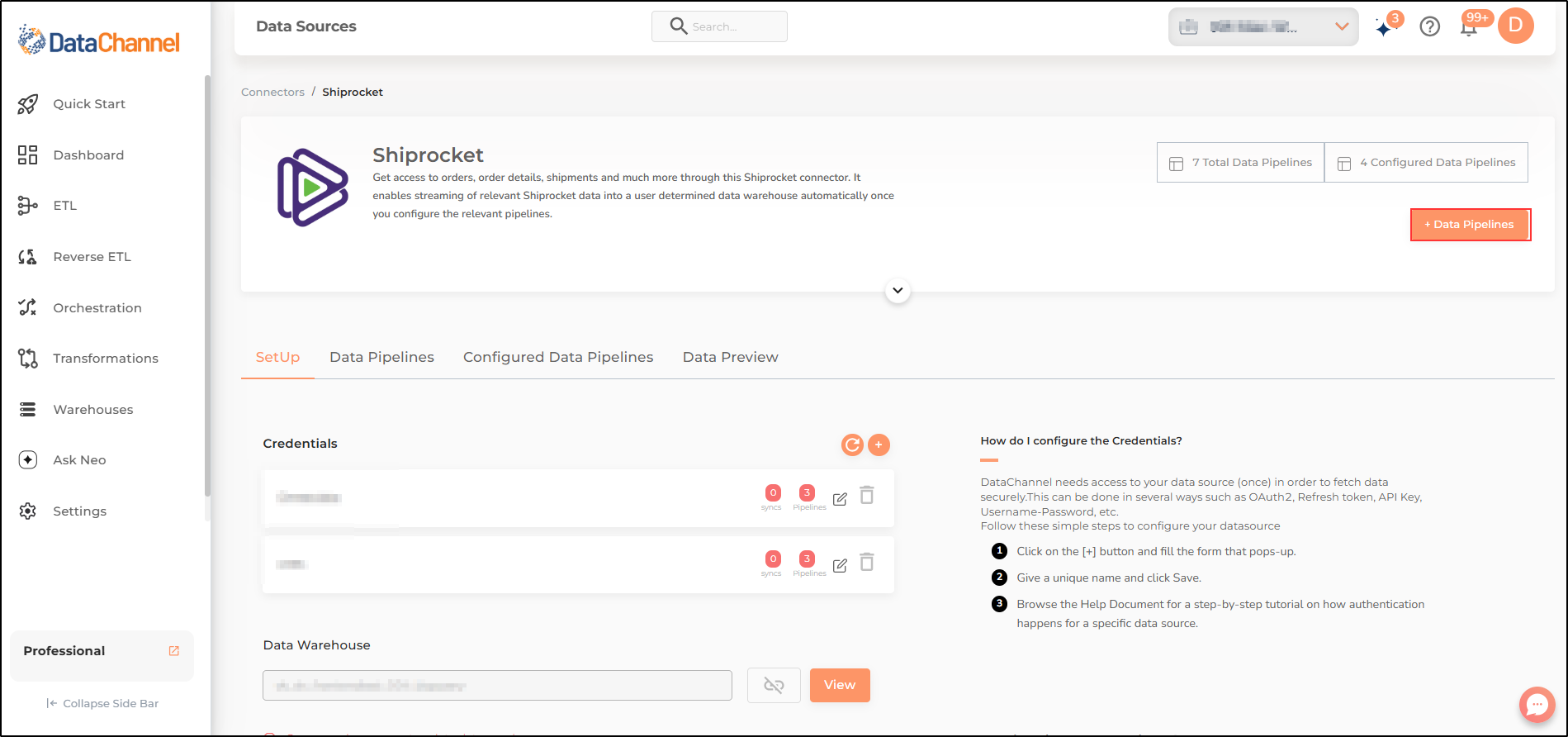This screenshot has height=737, width=1568.
Task: Click the Warehouses stack icon
Action: click(x=28, y=410)
